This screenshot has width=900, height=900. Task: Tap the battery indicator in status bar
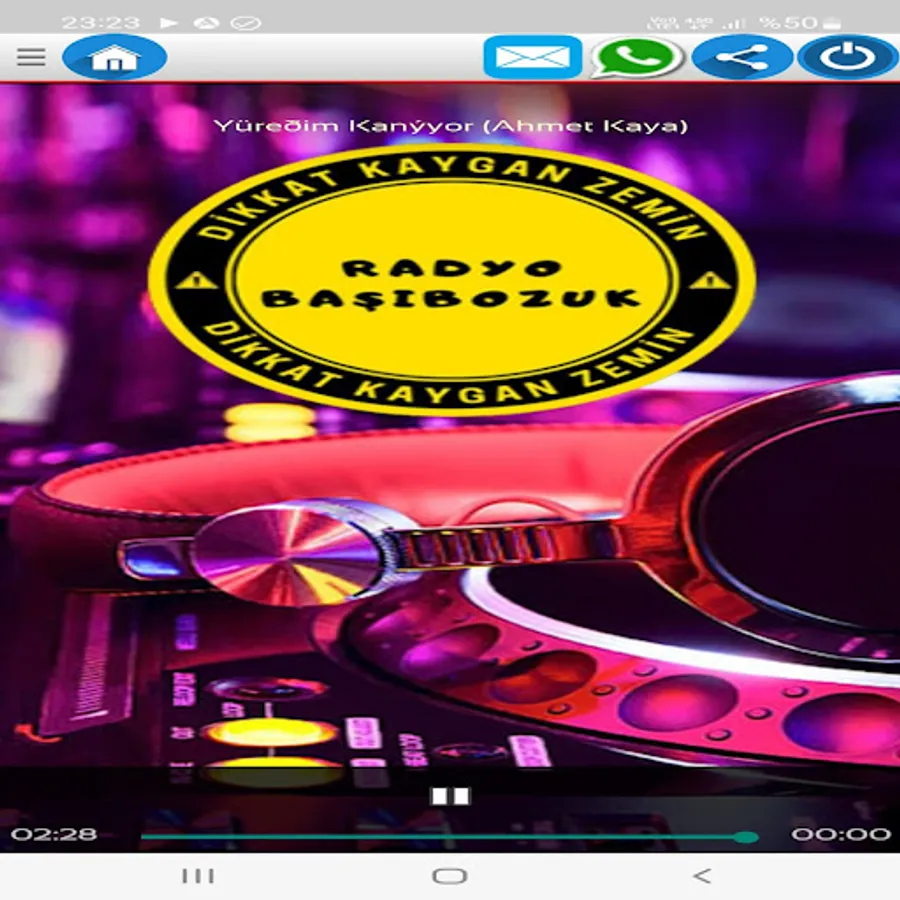pos(832,23)
